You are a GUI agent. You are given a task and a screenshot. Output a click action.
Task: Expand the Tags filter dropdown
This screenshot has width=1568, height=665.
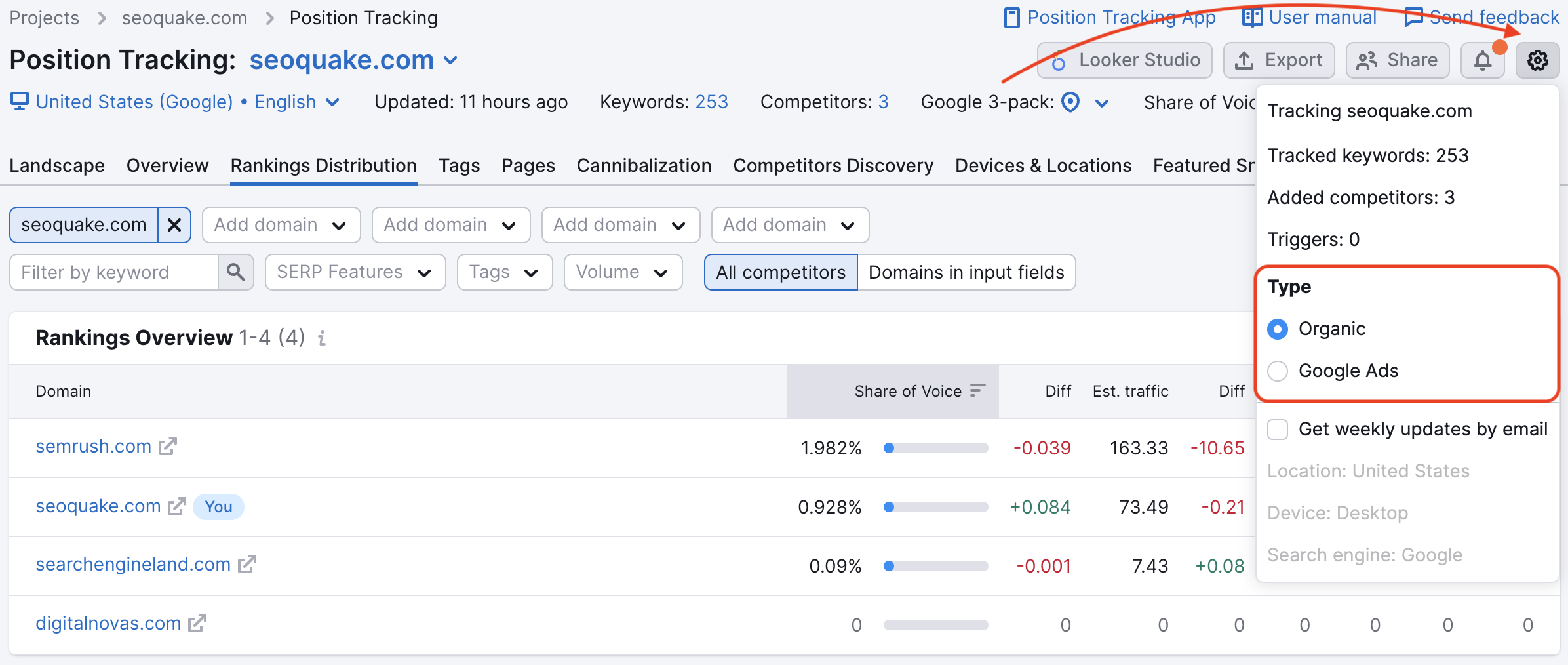[x=505, y=272]
